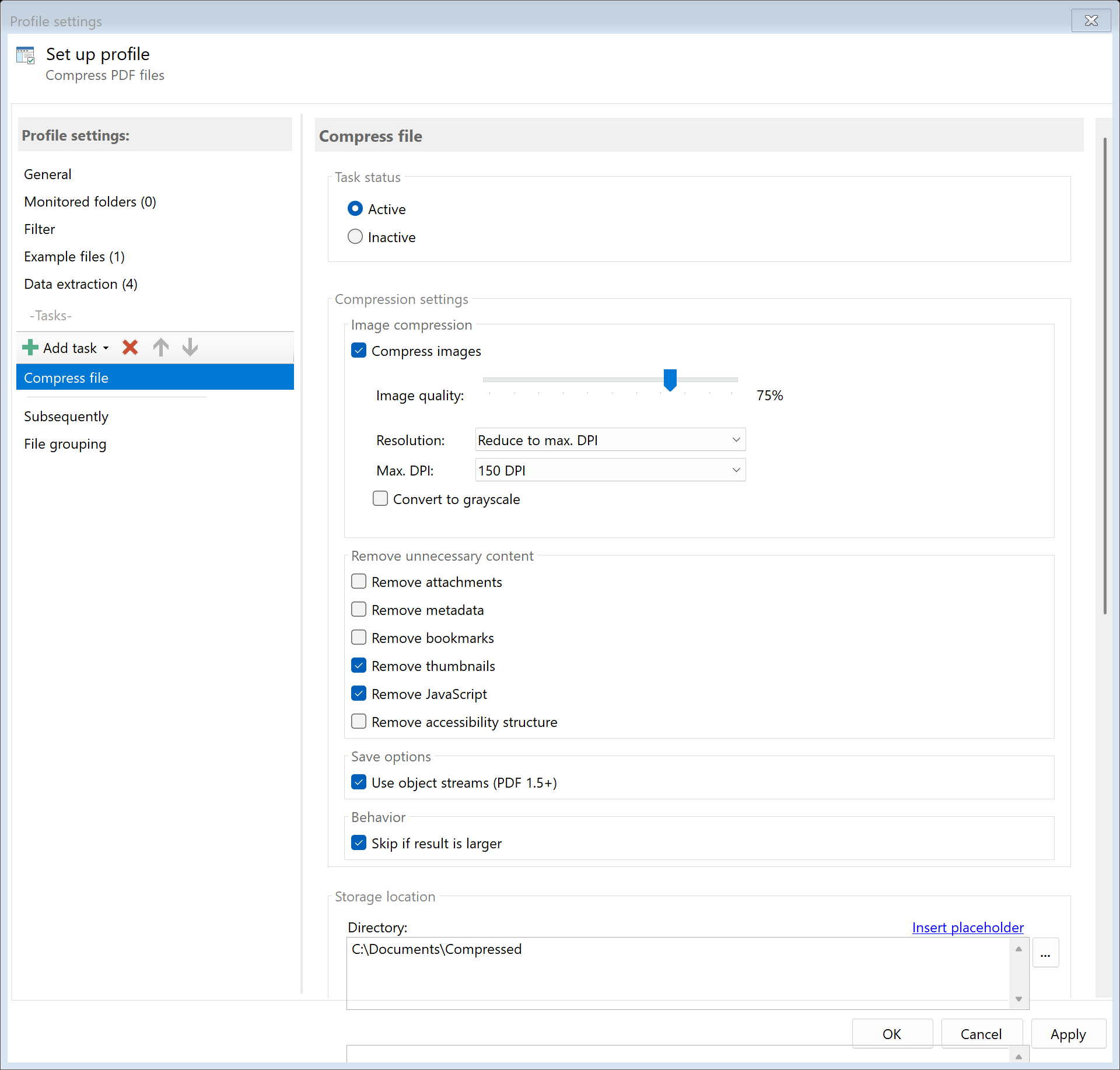Click the Insert placeholder link
This screenshot has width=1120, height=1070.
967,928
